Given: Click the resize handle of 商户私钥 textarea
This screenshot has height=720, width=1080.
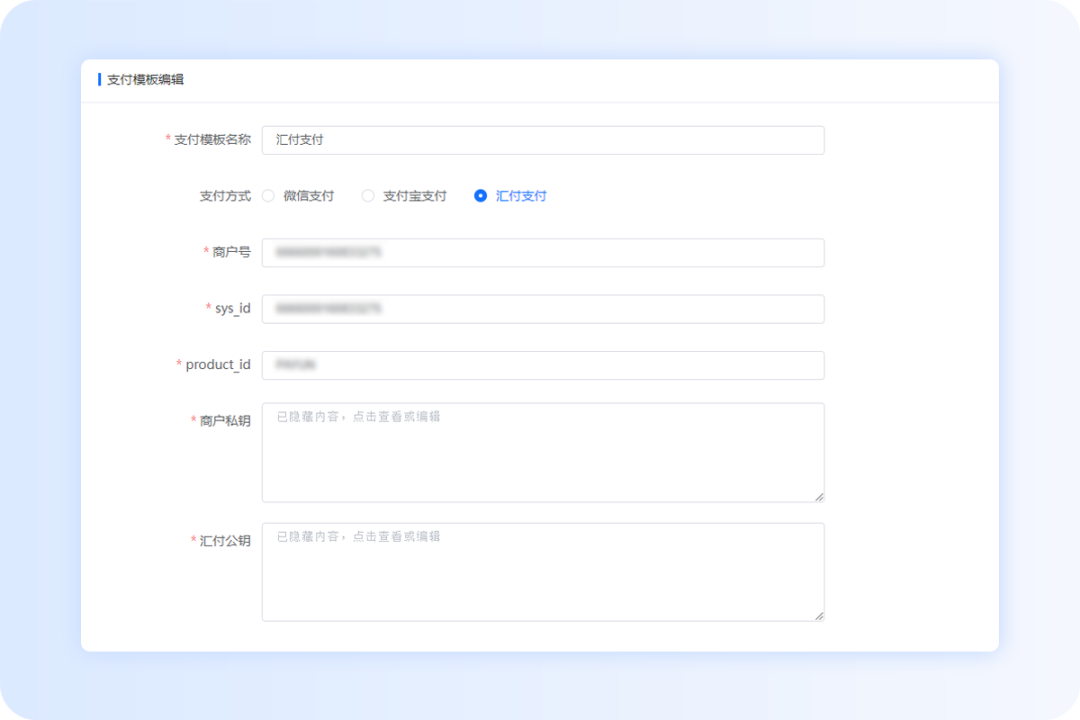Looking at the screenshot, I should click(819, 495).
